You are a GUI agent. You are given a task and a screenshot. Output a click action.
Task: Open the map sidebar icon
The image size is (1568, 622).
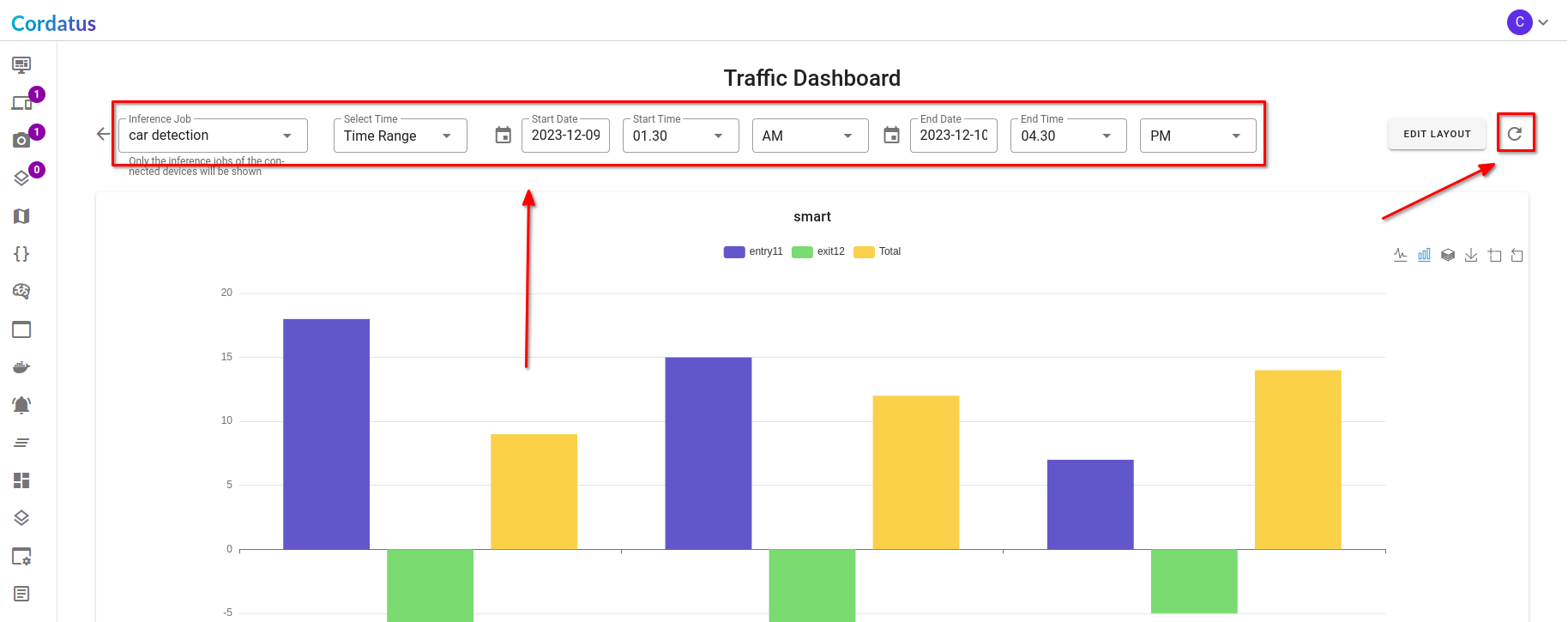coord(21,216)
